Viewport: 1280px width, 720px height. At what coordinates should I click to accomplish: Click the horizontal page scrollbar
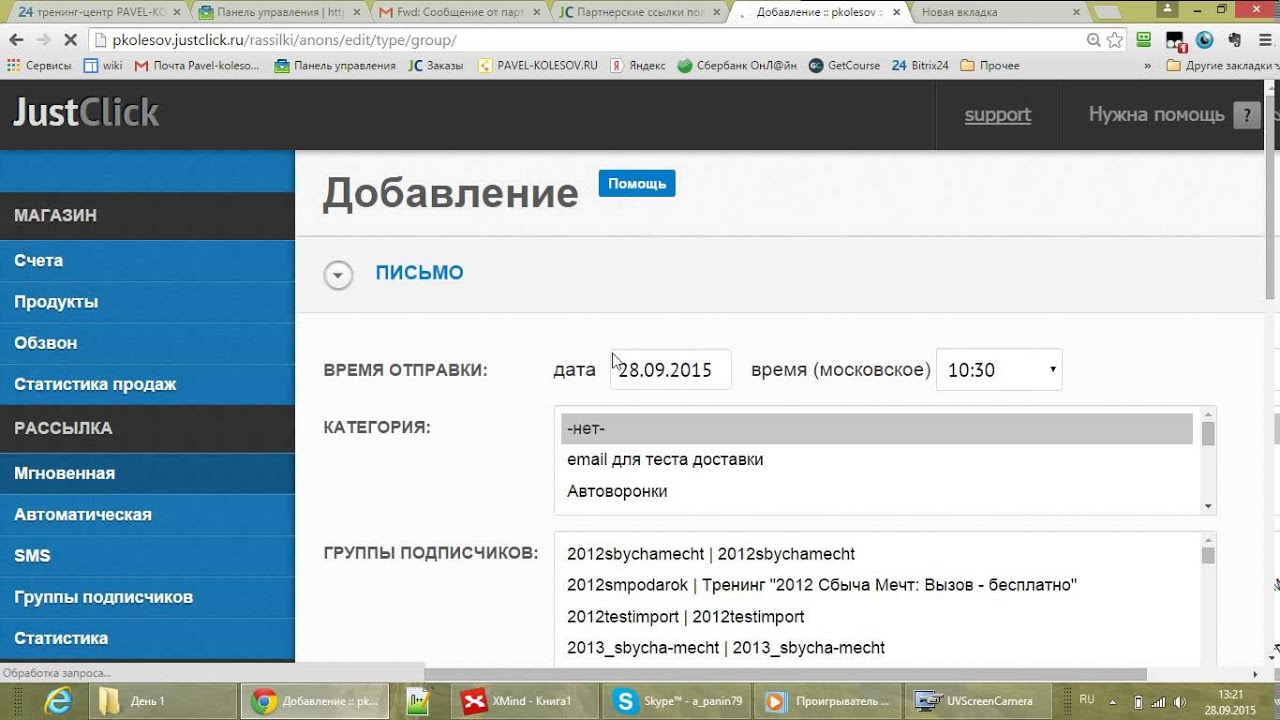[785, 674]
